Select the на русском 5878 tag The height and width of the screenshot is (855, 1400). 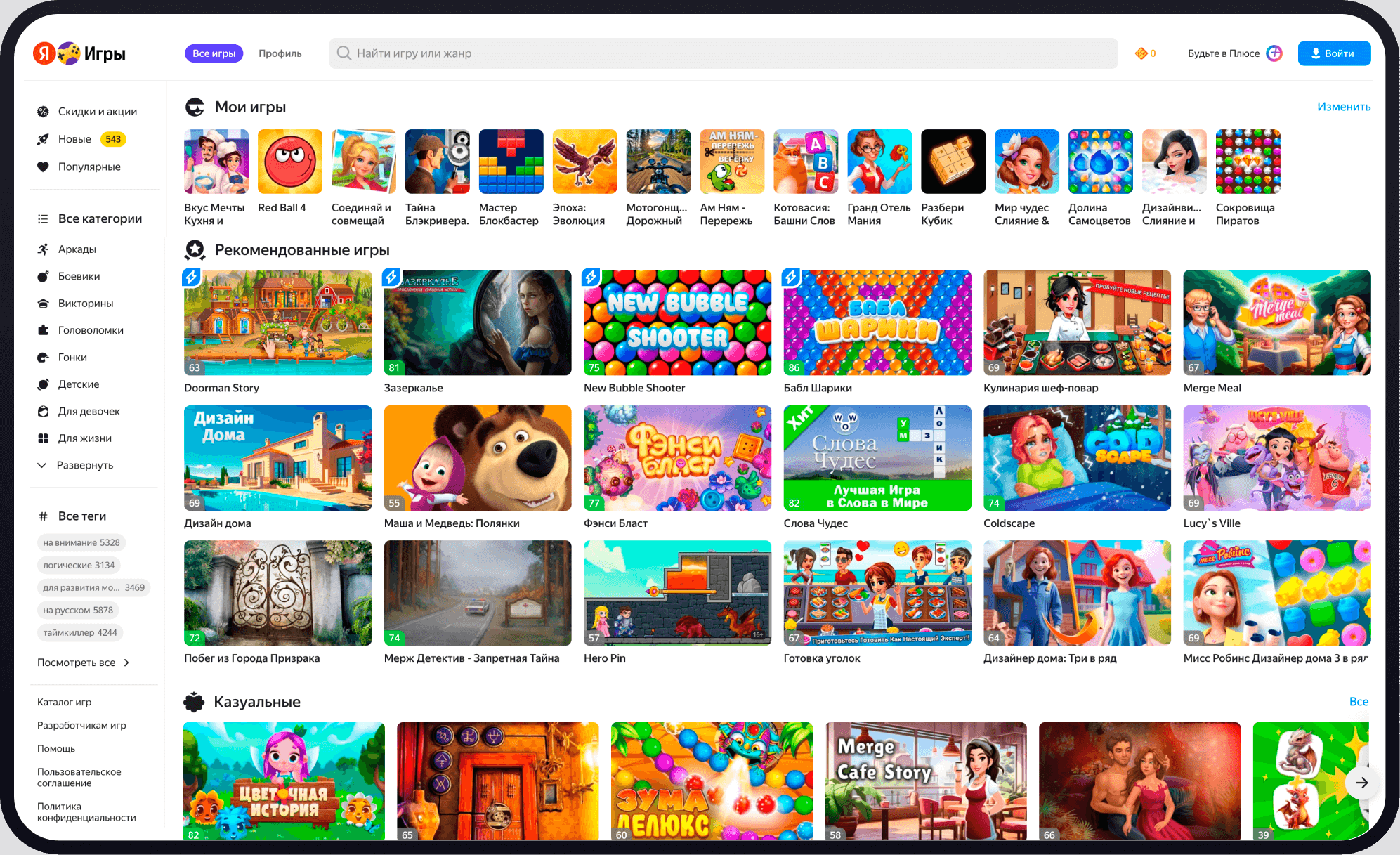click(x=78, y=610)
